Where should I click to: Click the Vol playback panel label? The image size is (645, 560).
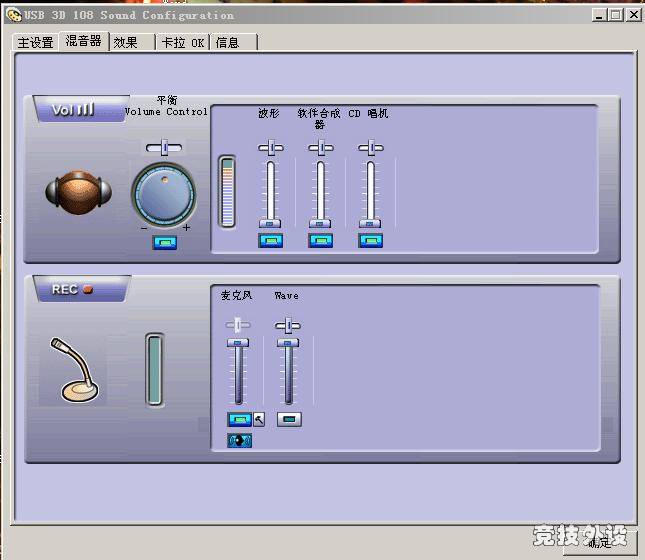74,110
